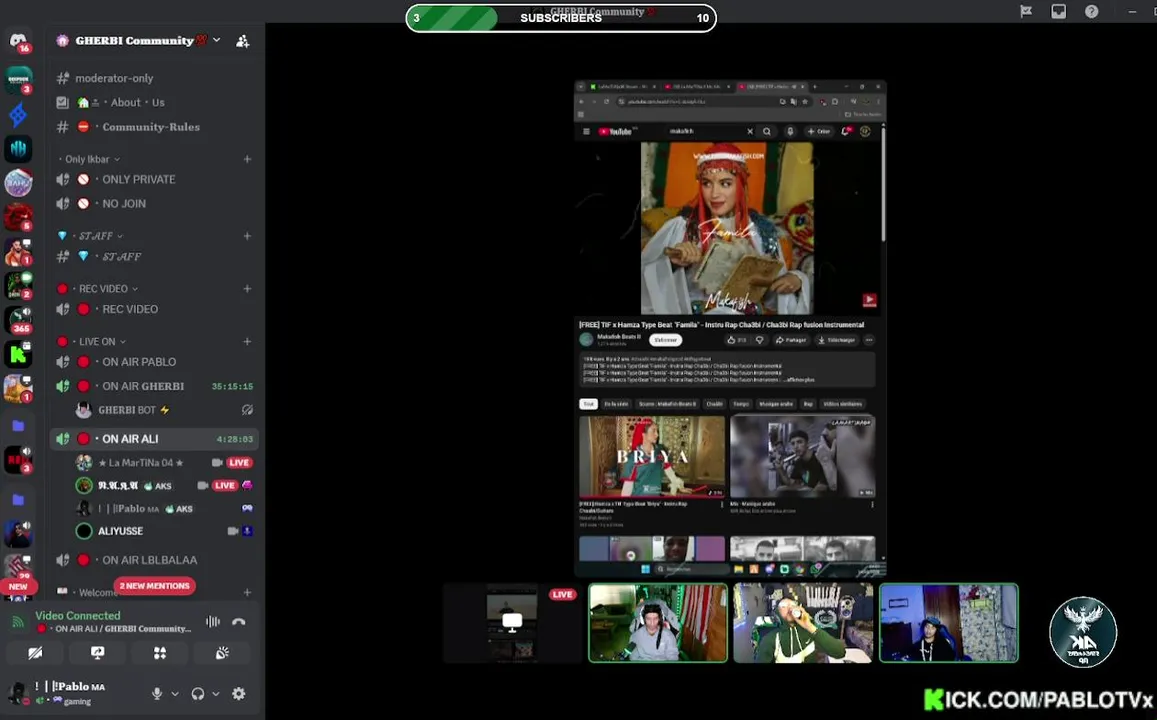Select the LIVE stream tile in participant strip

tap(513, 623)
